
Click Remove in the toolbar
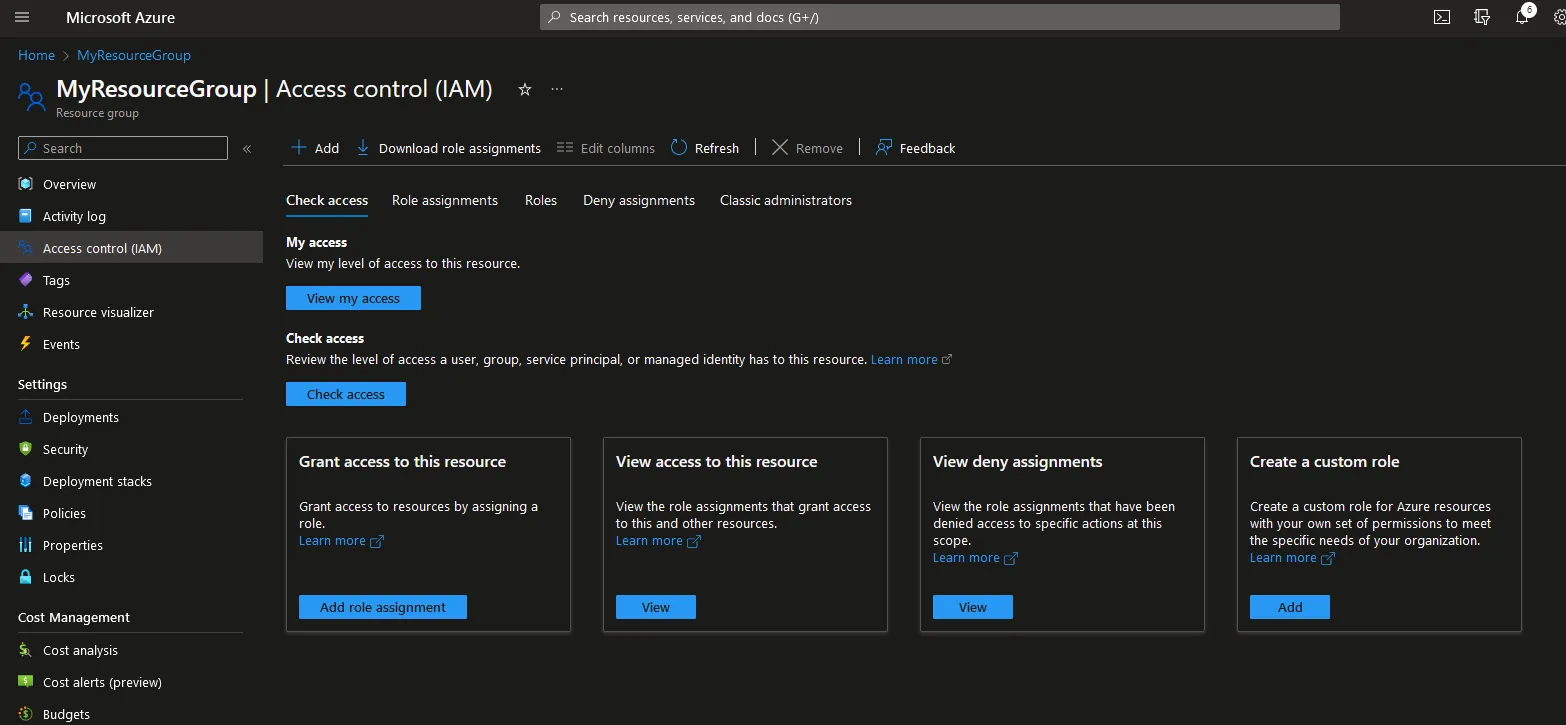(x=807, y=148)
